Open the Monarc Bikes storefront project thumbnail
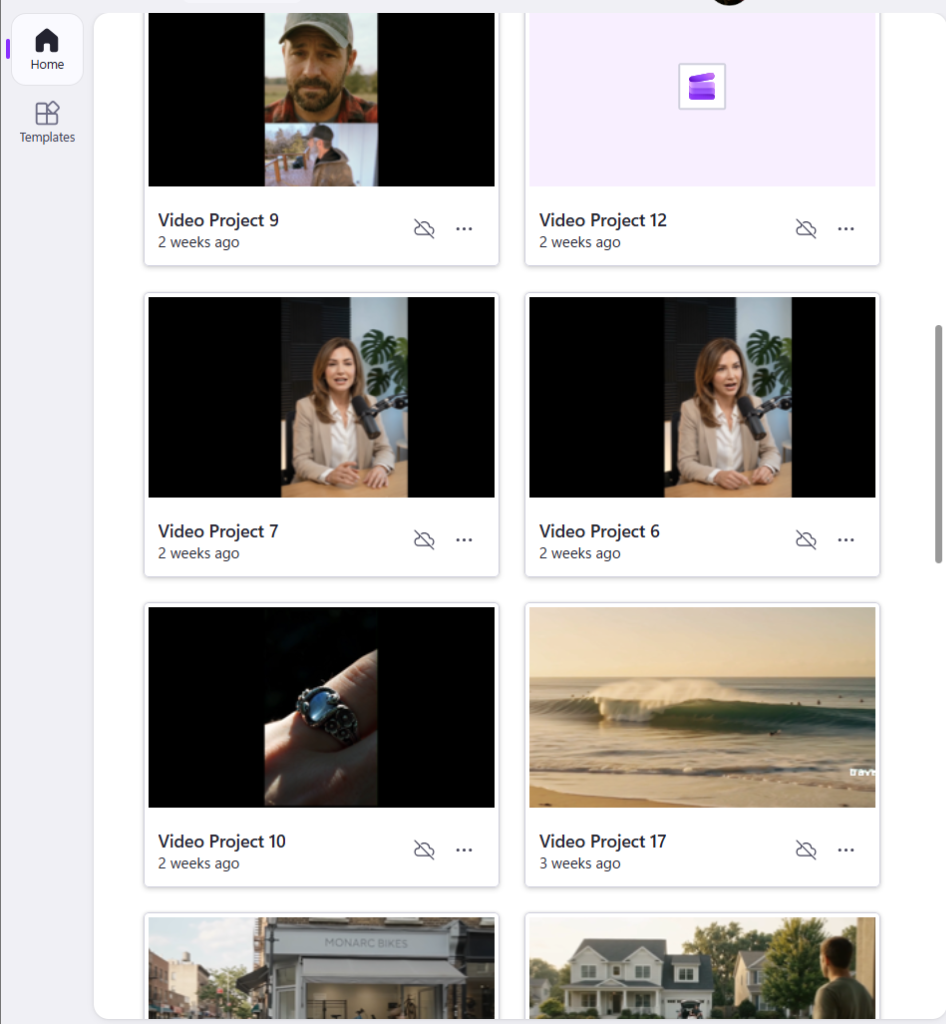946x1024 pixels. [321, 968]
